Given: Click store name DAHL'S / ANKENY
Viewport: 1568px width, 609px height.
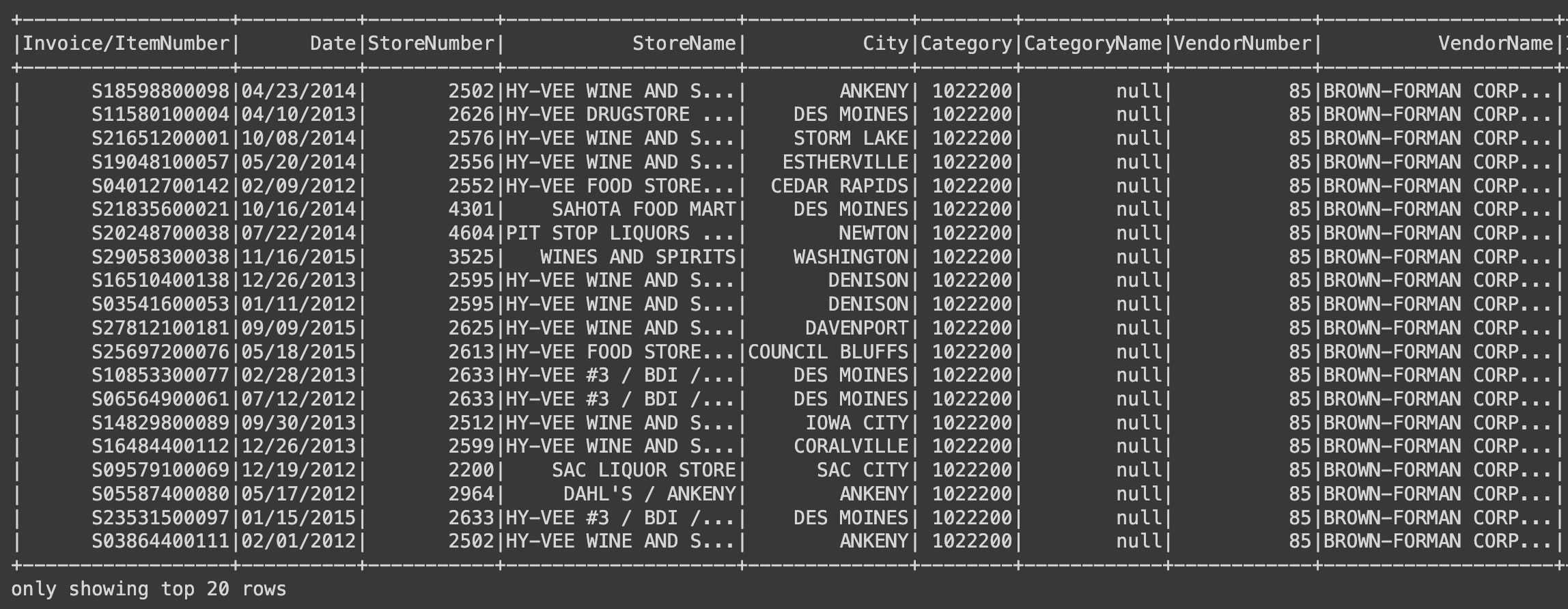Looking at the screenshot, I should 649,494.
